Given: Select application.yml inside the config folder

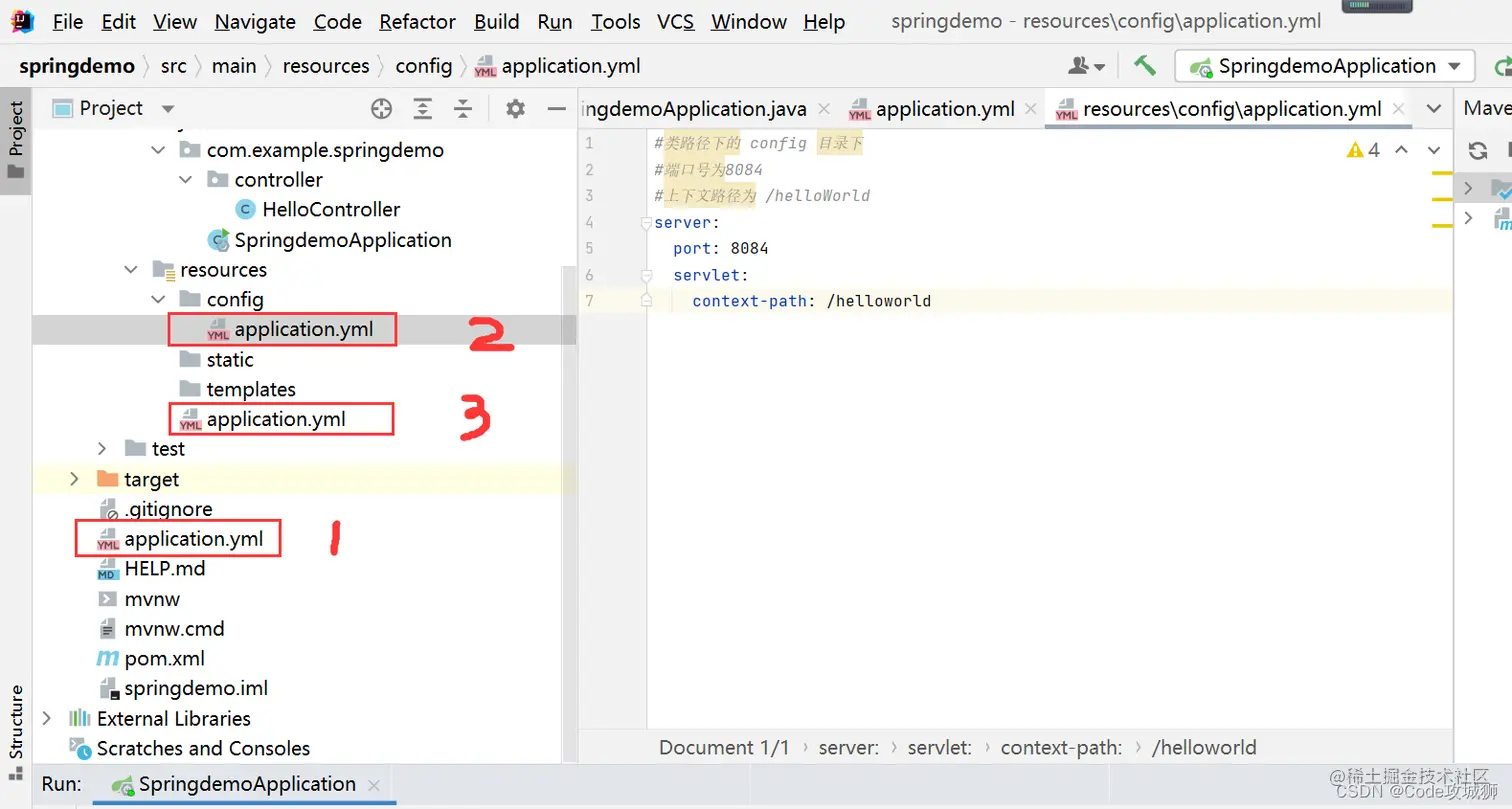Looking at the screenshot, I should [304, 330].
